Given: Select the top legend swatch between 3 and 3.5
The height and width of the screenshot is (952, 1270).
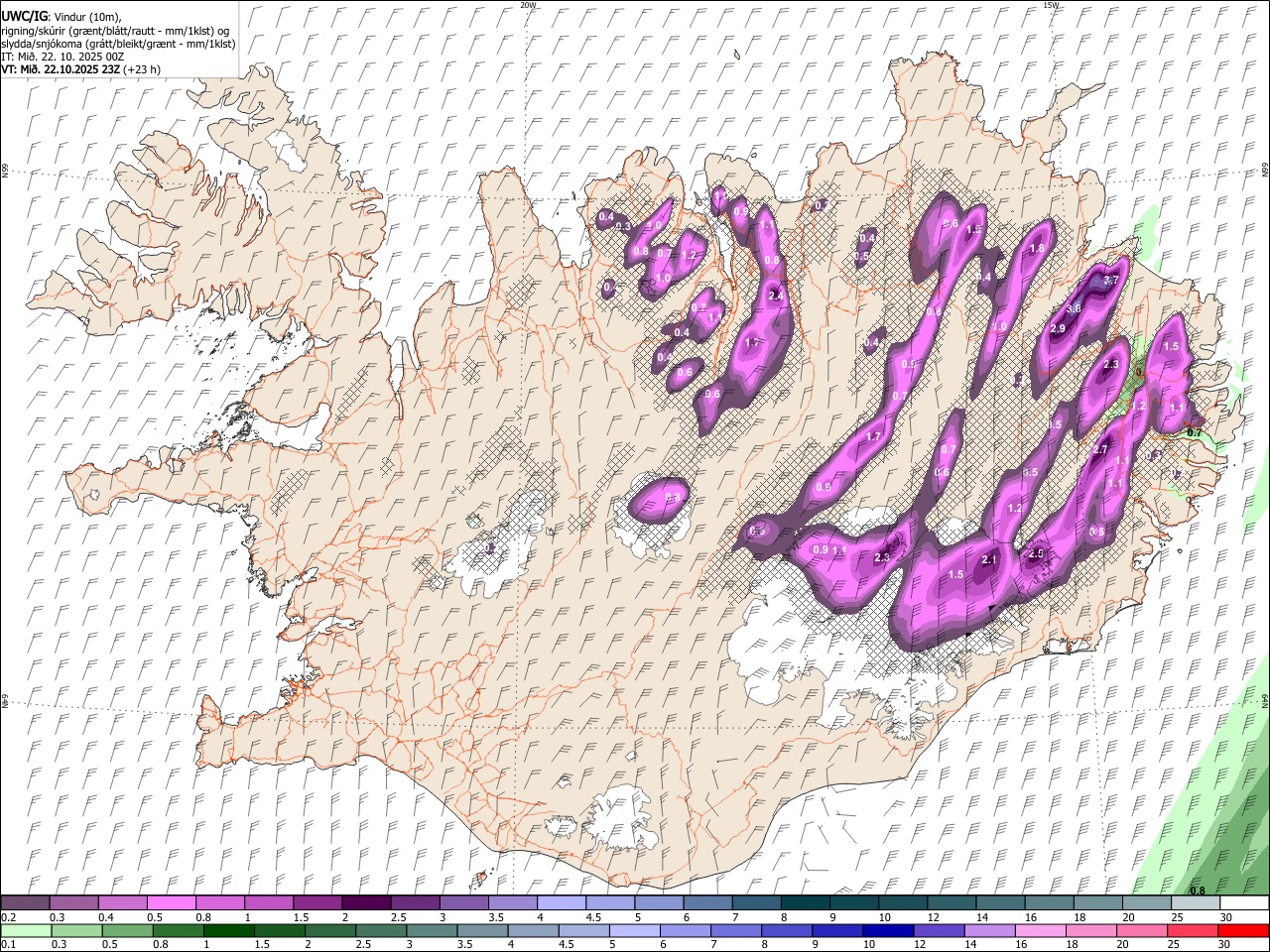Looking at the screenshot, I should click(x=463, y=903).
